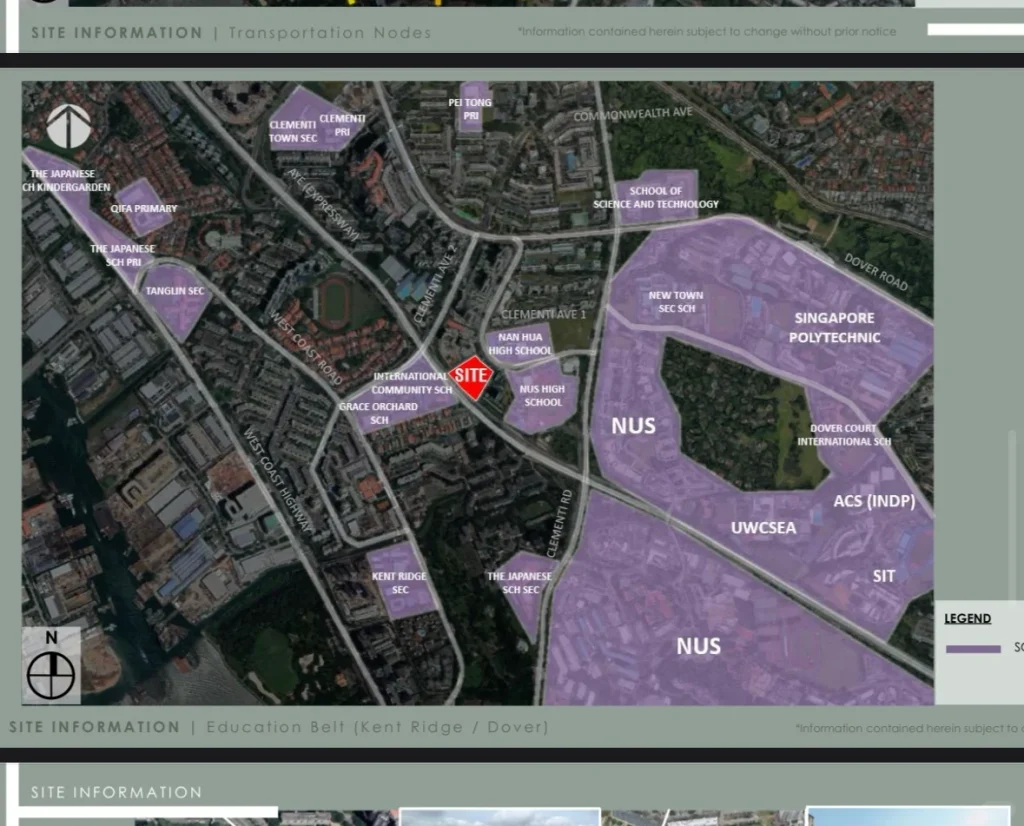The height and width of the screenshot is (826, 1024).
Task: Click the AYE (Expressway) road label
Action: (x=323, y=204)
